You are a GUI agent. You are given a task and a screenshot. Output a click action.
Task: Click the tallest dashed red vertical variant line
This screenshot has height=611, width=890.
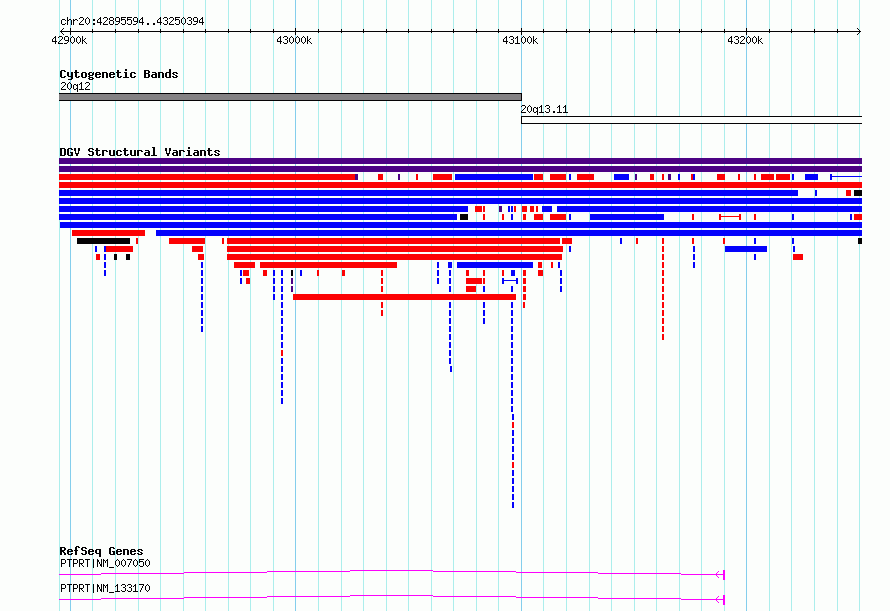(x=662, y=289)
